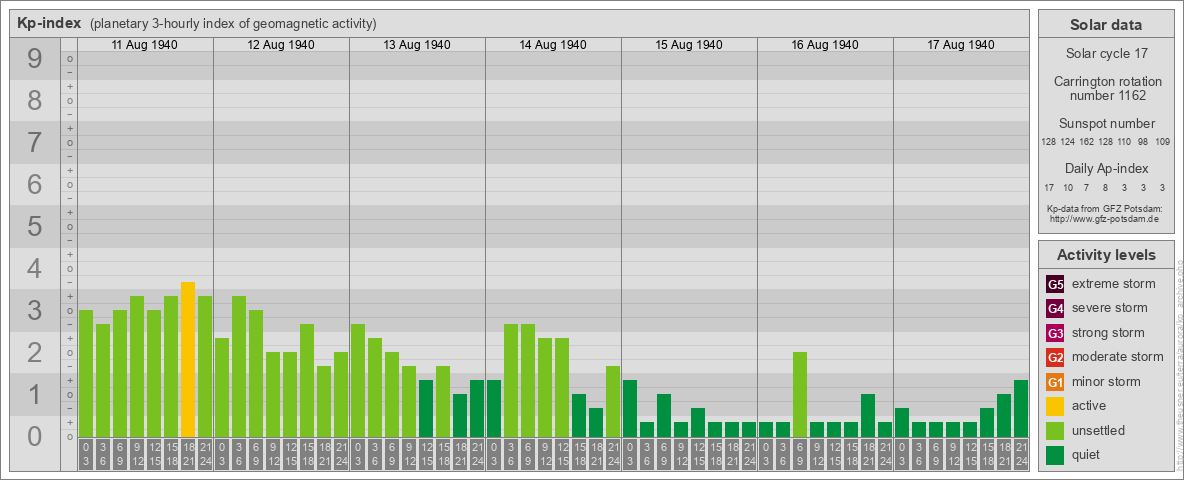Click the Kp scale number 3
The width and height of the screenshot is (1184, 480).
(35, 310)
